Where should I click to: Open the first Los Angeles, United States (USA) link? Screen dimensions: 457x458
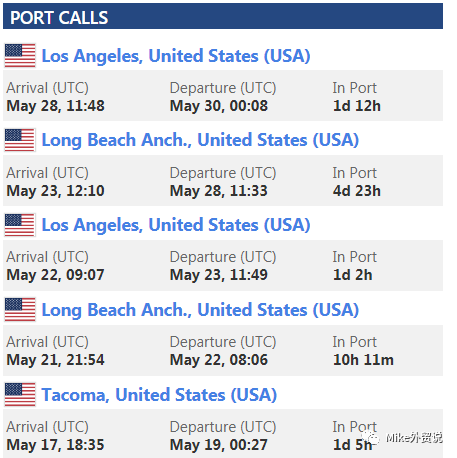pyautogui.click(x=176, y=56)
